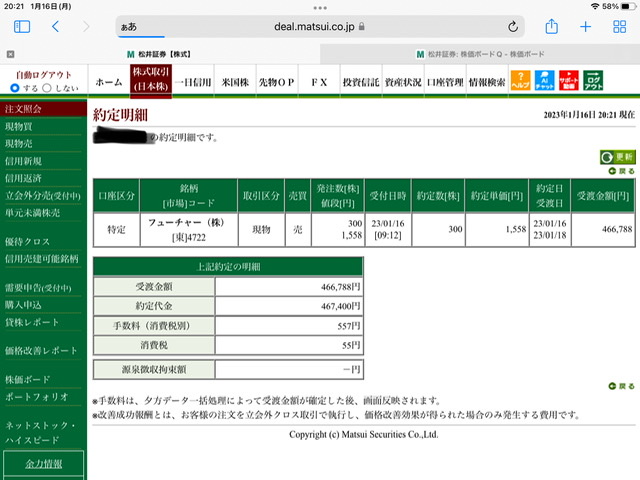
Task: Open the Safari sidebar panel icon
Action: pyautogui.click(x=22, y=27)
